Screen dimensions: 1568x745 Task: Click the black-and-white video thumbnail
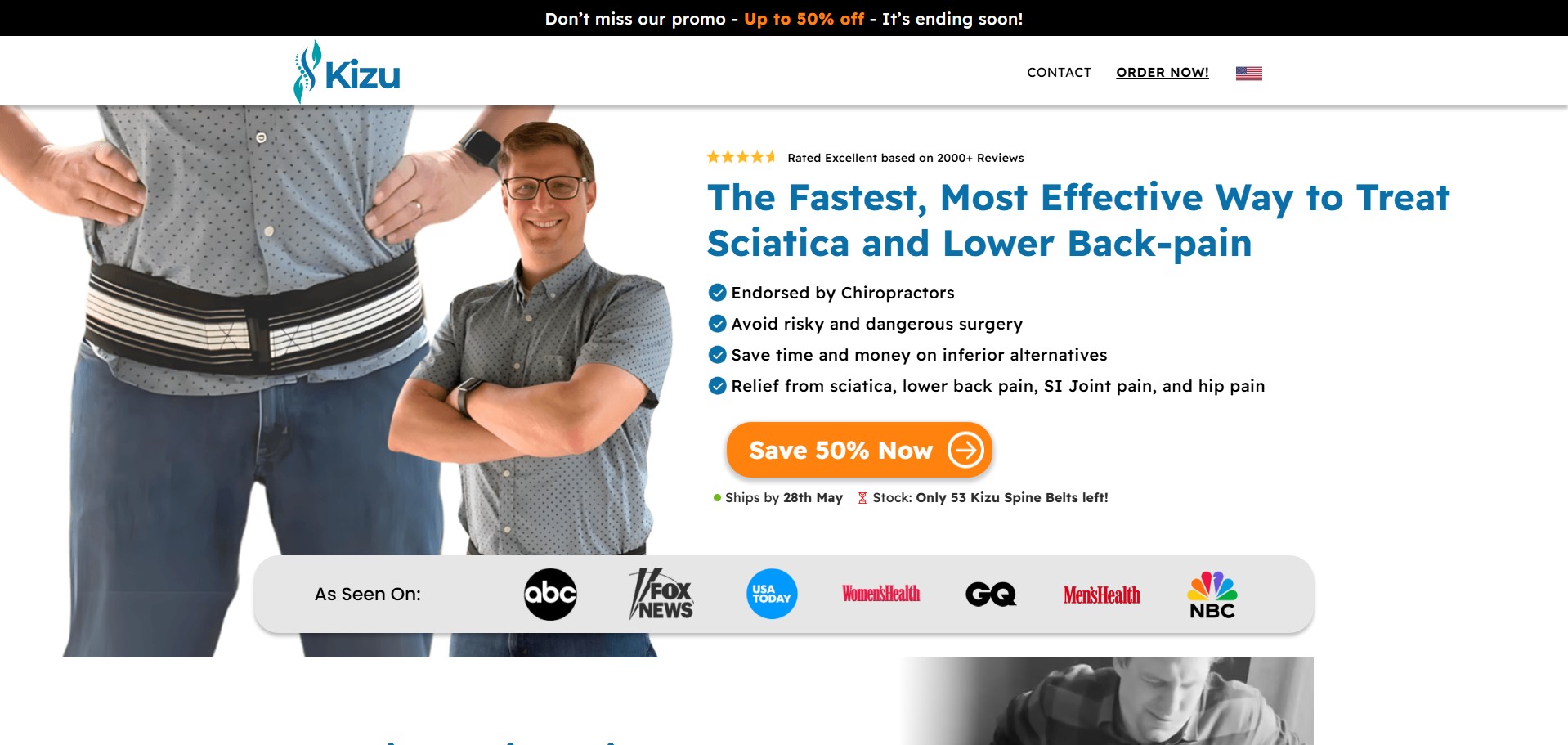1107,701
